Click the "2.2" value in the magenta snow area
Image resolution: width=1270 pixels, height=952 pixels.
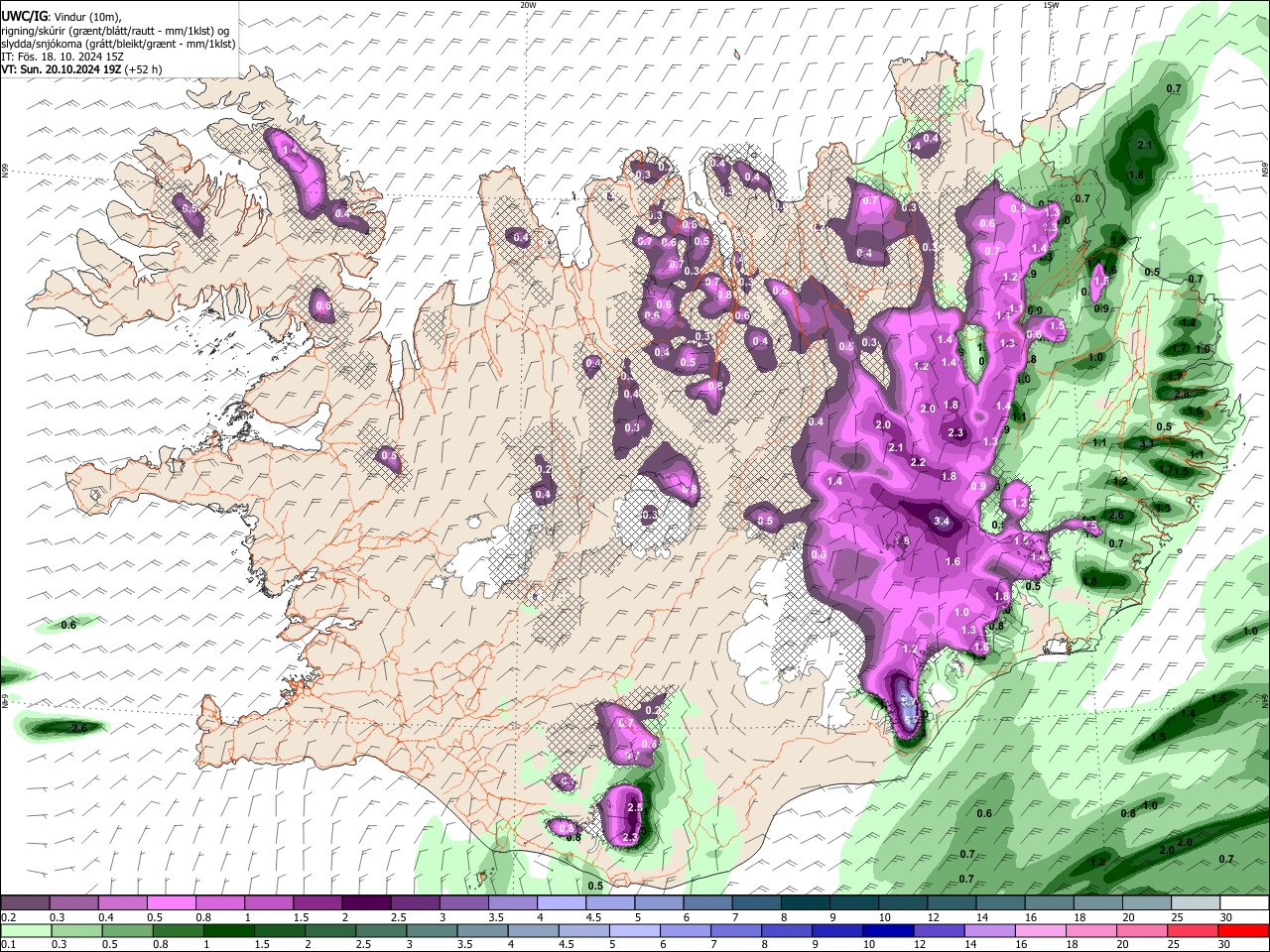pos(918,462)
